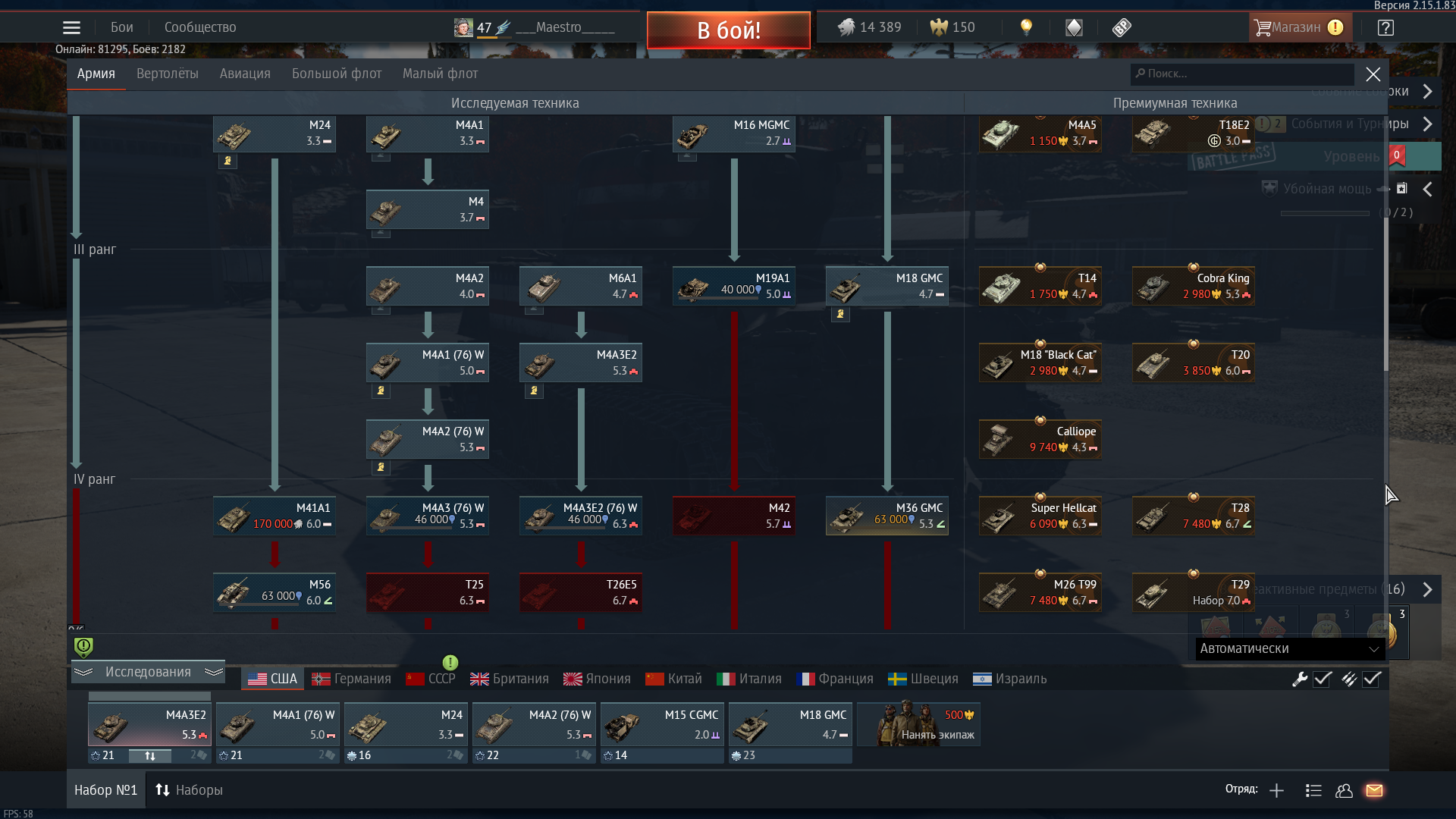
Task: Open the Большой флот tab
Action: [x=337, y=74]
